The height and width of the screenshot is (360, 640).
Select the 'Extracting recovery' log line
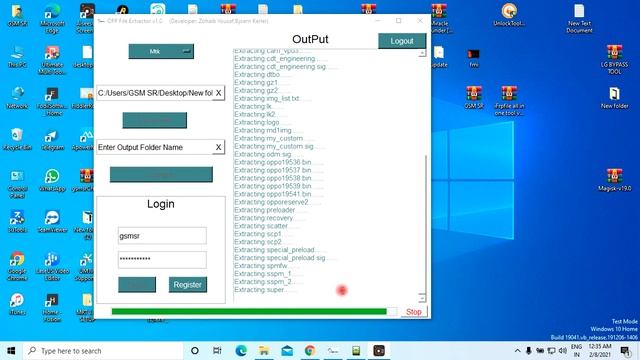[x=269, y=218]
